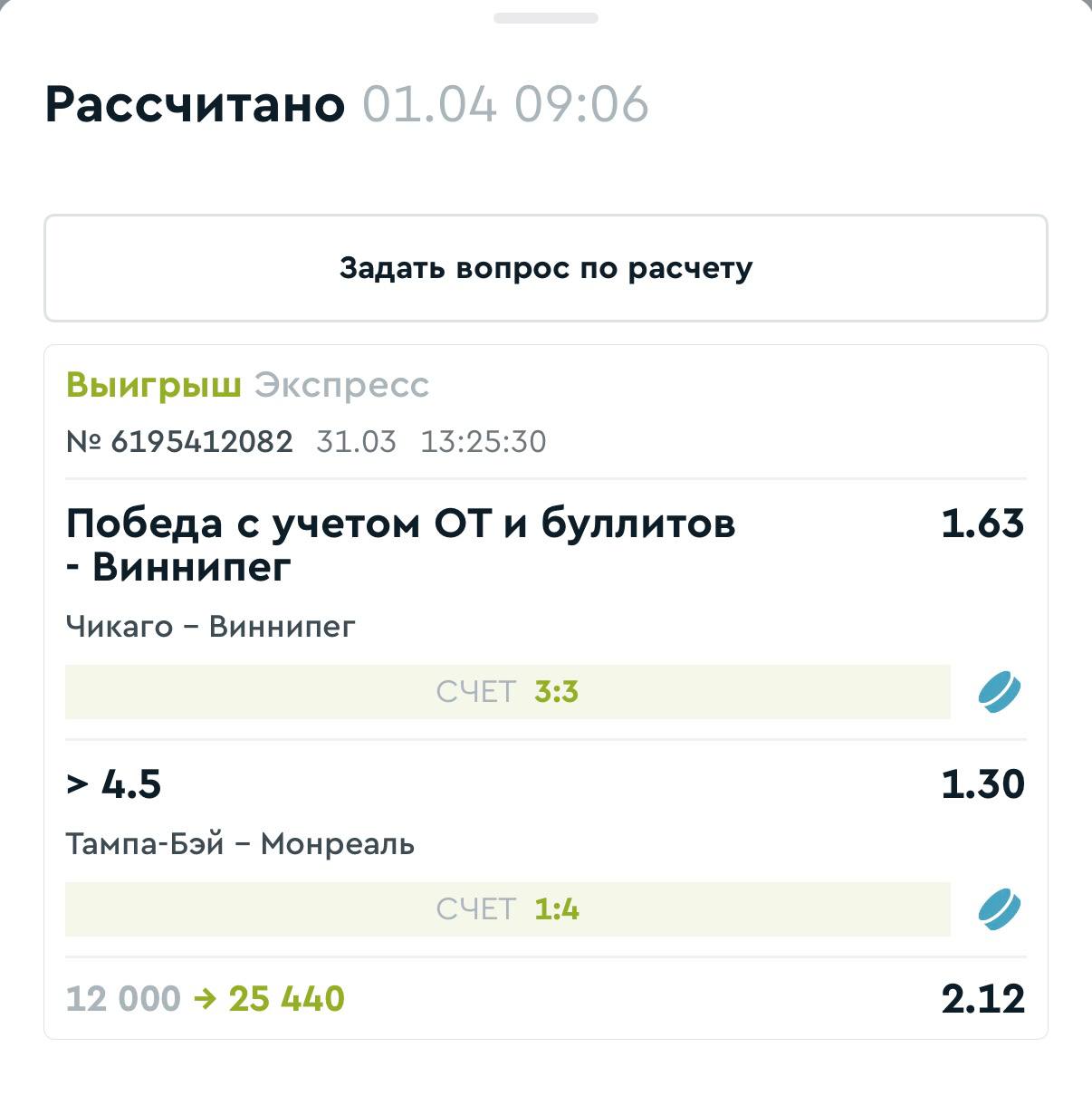The height and width of the screenshot is (1105, 1092).
Task: Click the bet placement time 13:25:30
Action: point(483,442)
